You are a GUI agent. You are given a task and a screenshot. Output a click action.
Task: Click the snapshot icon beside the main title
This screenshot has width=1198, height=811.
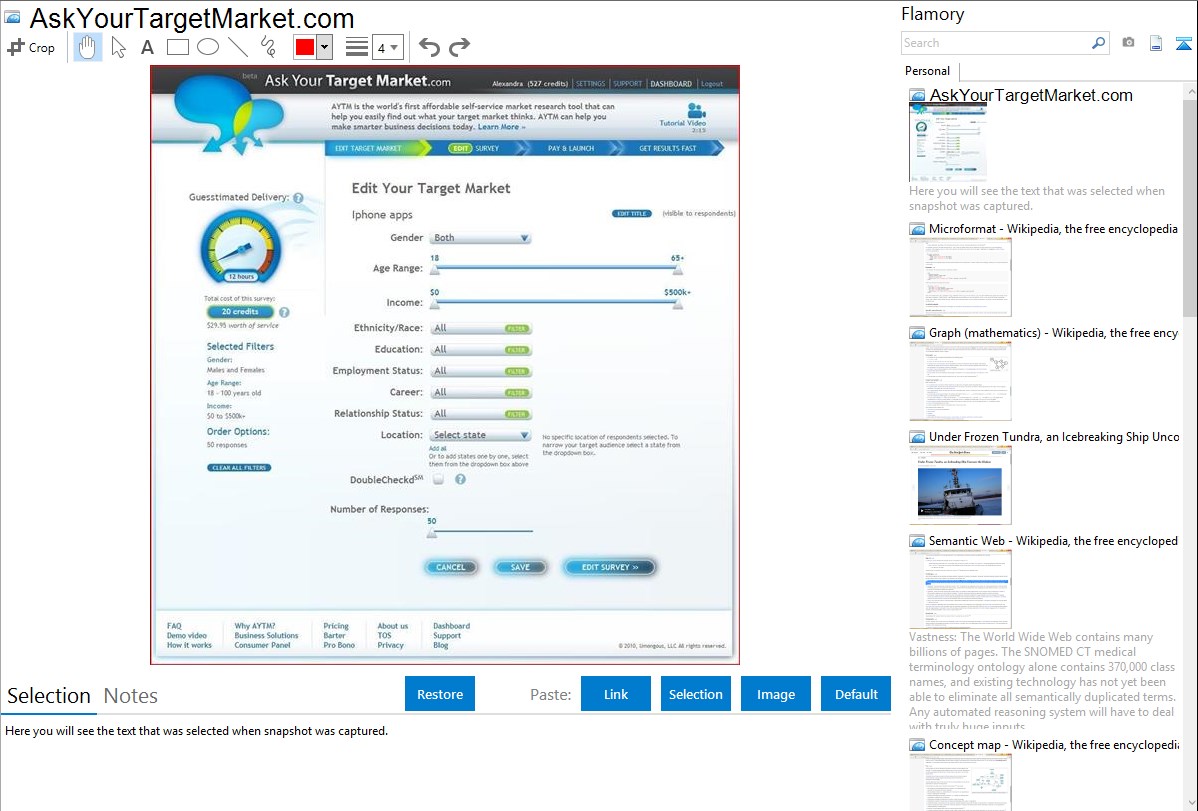tap(13, 18)
